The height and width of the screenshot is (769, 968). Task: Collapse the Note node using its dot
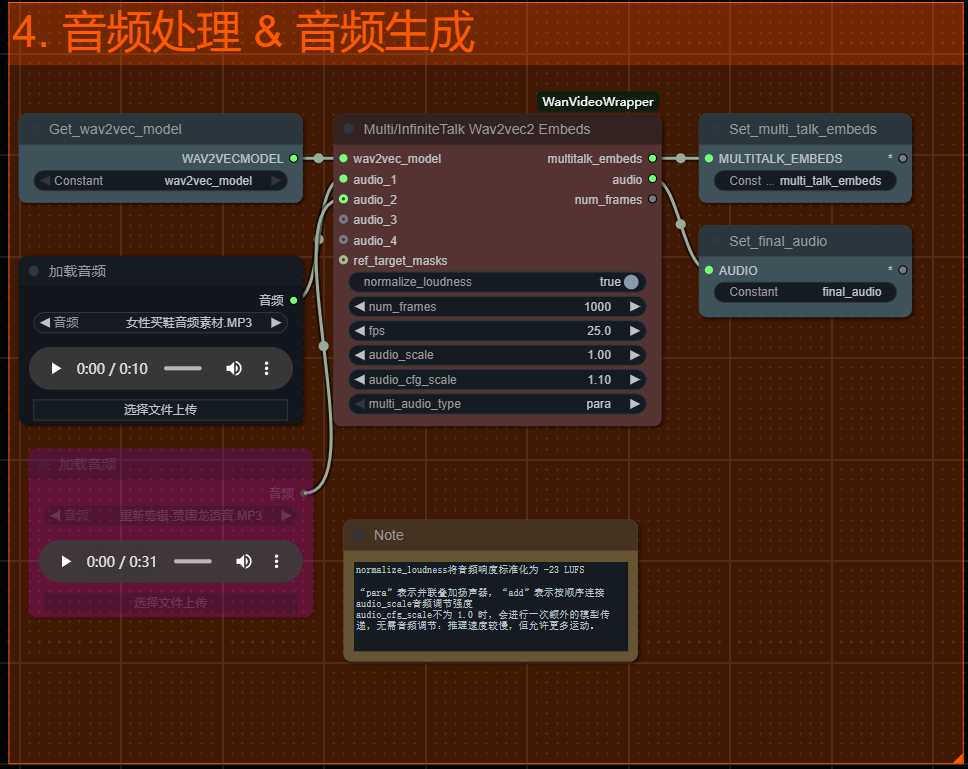[x=358, y=535]
